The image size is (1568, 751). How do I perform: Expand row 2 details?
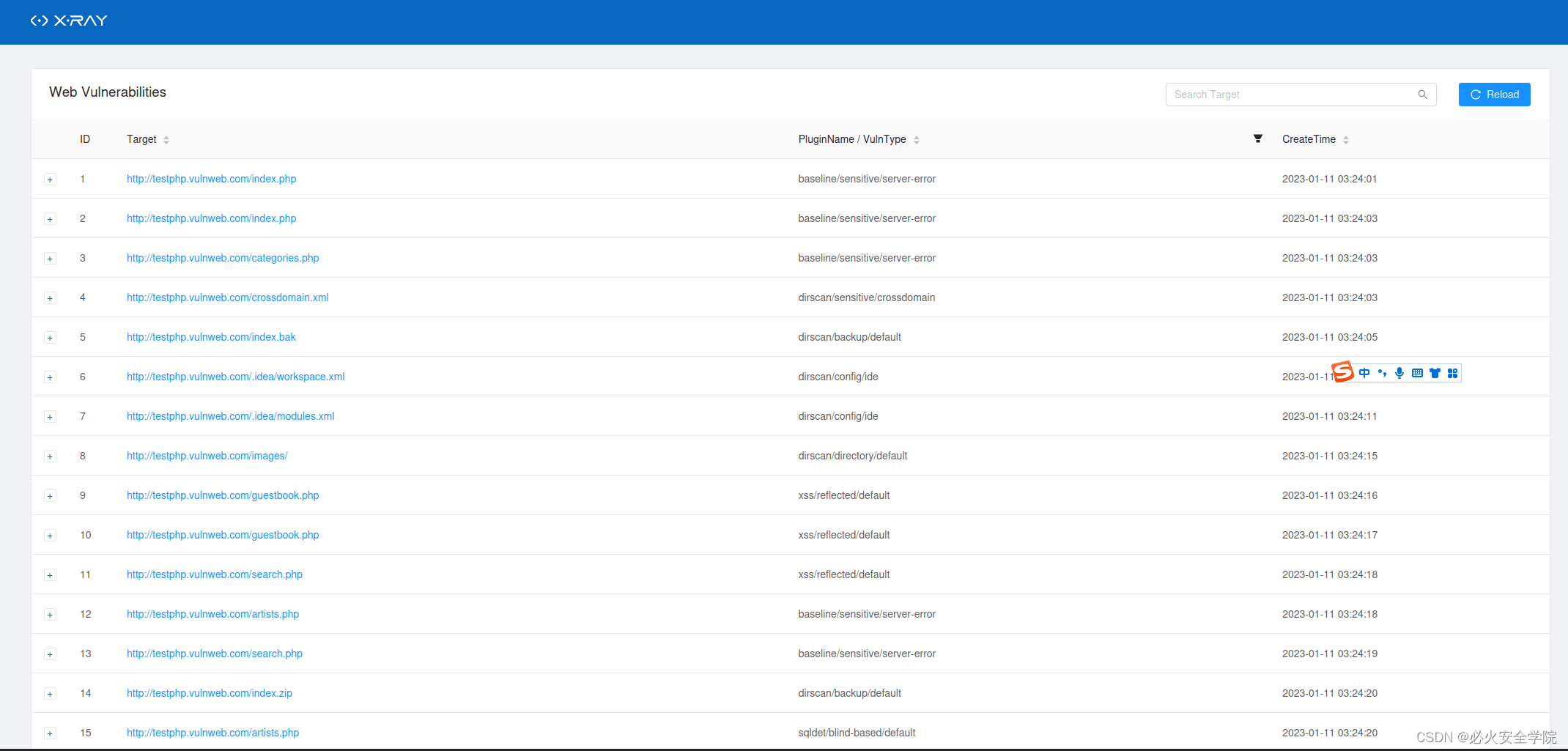pyautogui.click(x=50, y=219)
